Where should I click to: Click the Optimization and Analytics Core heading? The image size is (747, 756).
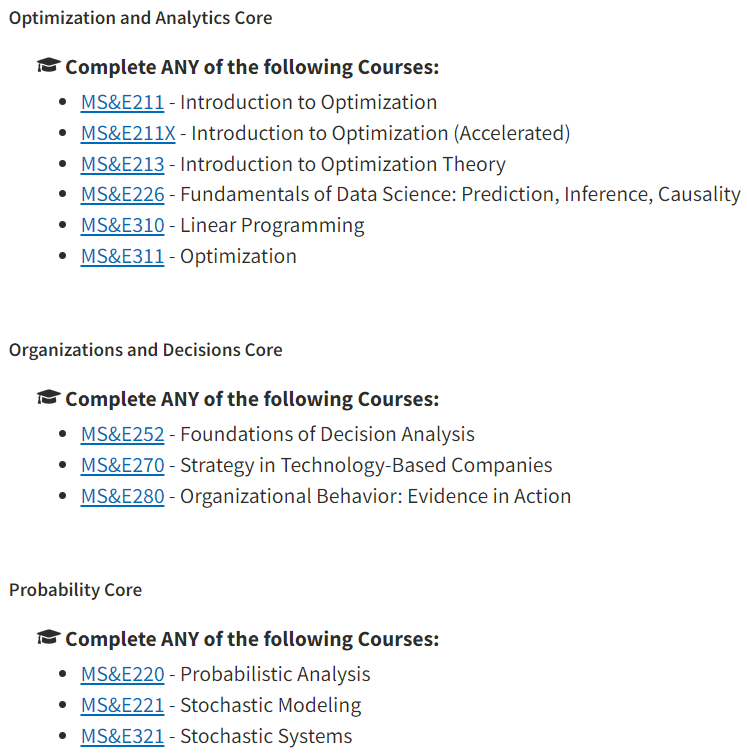(140, 18)
